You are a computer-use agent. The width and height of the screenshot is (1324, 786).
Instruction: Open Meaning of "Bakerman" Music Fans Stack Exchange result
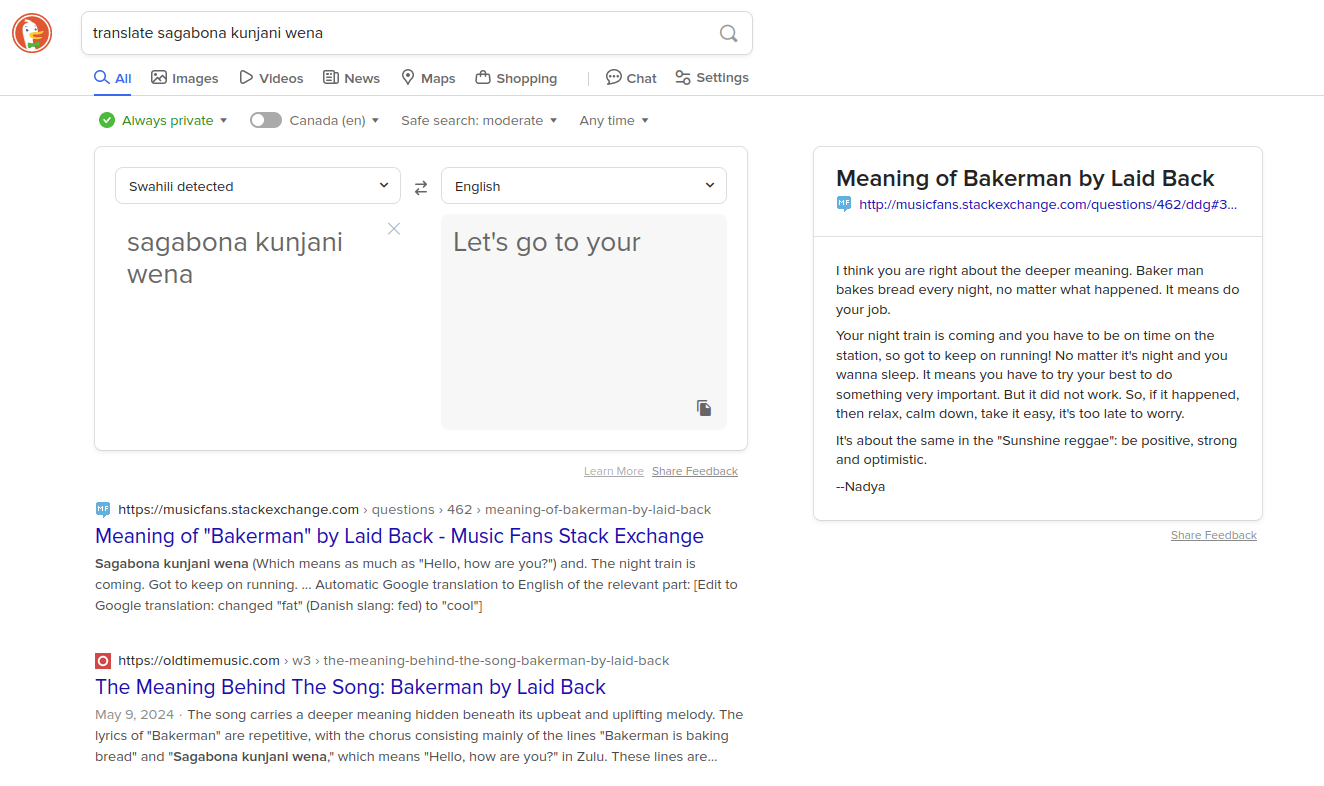[x=400, y=536]
